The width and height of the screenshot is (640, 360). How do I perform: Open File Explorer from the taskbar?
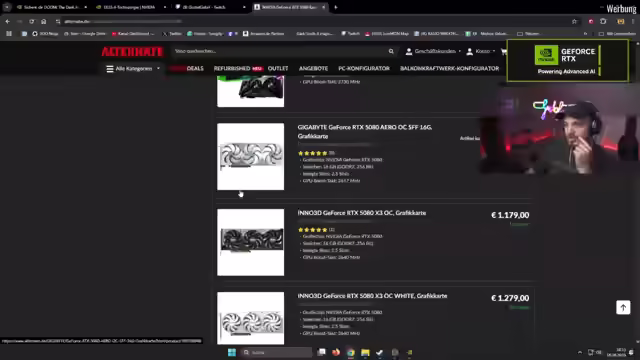click(365, 352)
